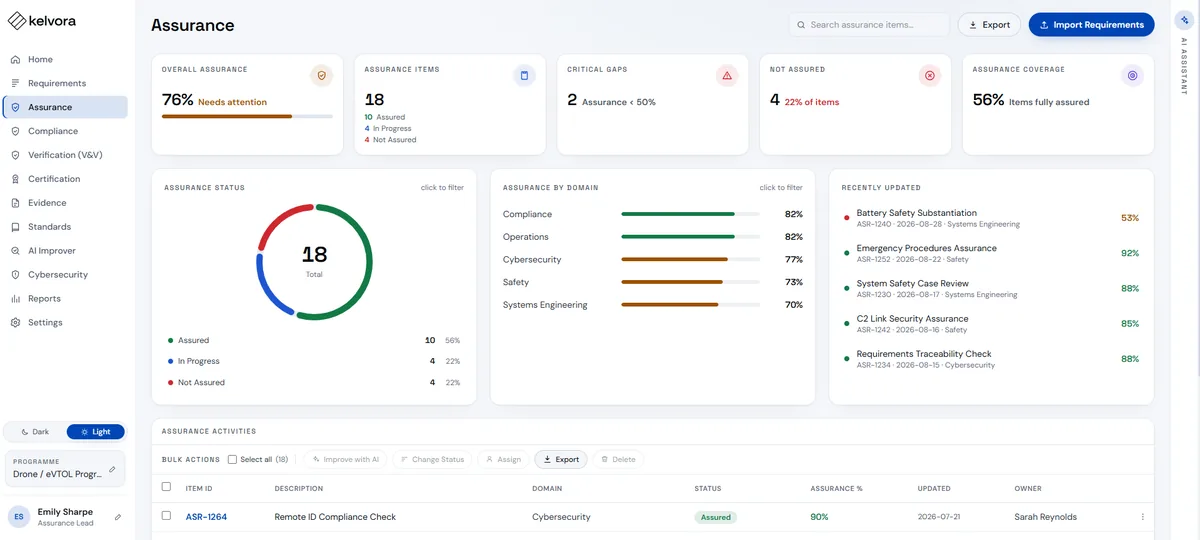
Task: Click the Delete bulk action
Action: click(x=618, y=459)
